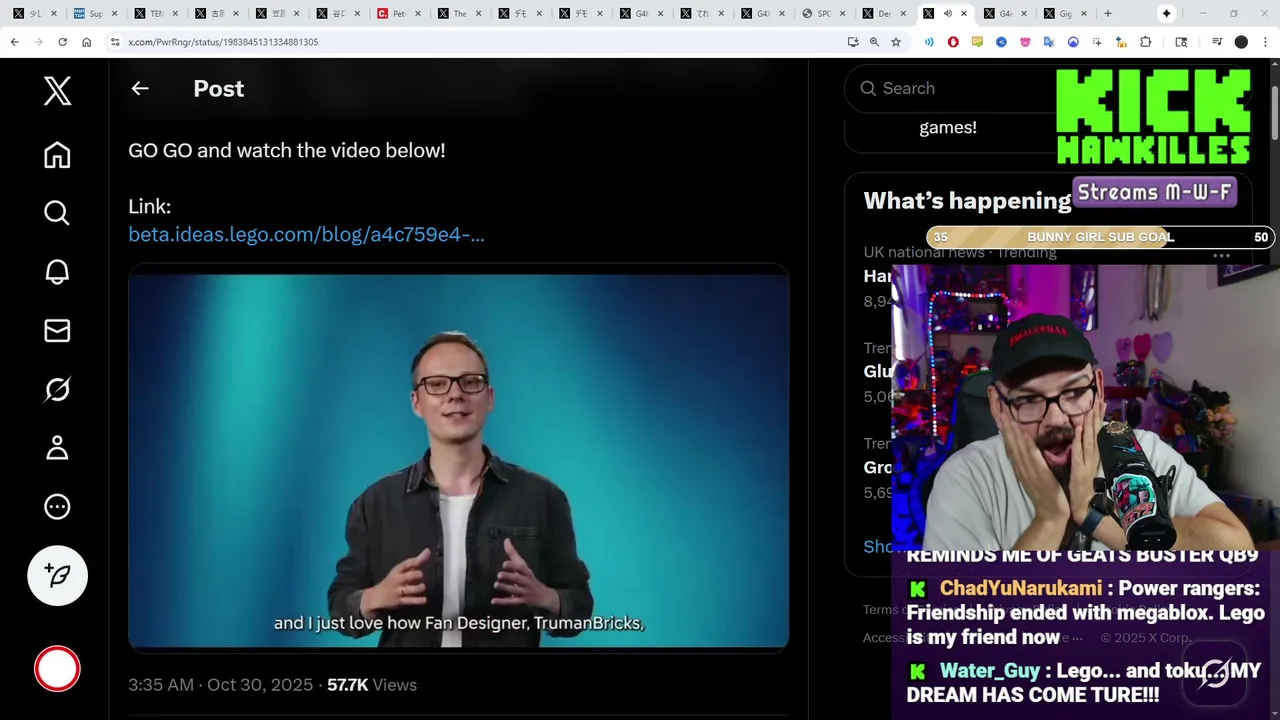Image resolution: width=1280 pixels, height=720 pixels.
Task: Play the LEGO video in the post
Action: [x=458, y=460]
